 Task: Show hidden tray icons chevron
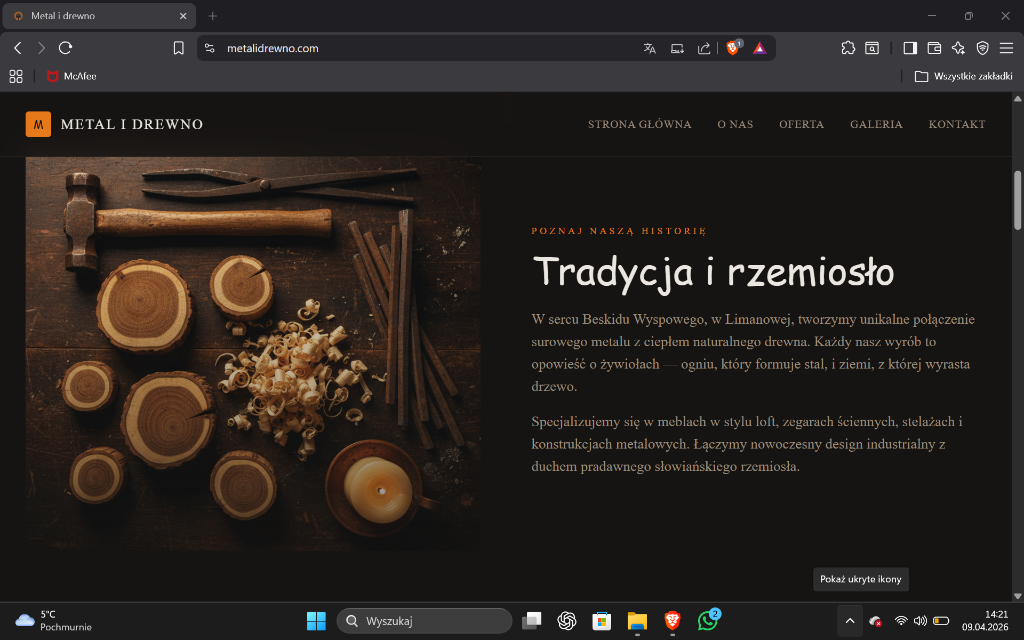coord(850,620)
